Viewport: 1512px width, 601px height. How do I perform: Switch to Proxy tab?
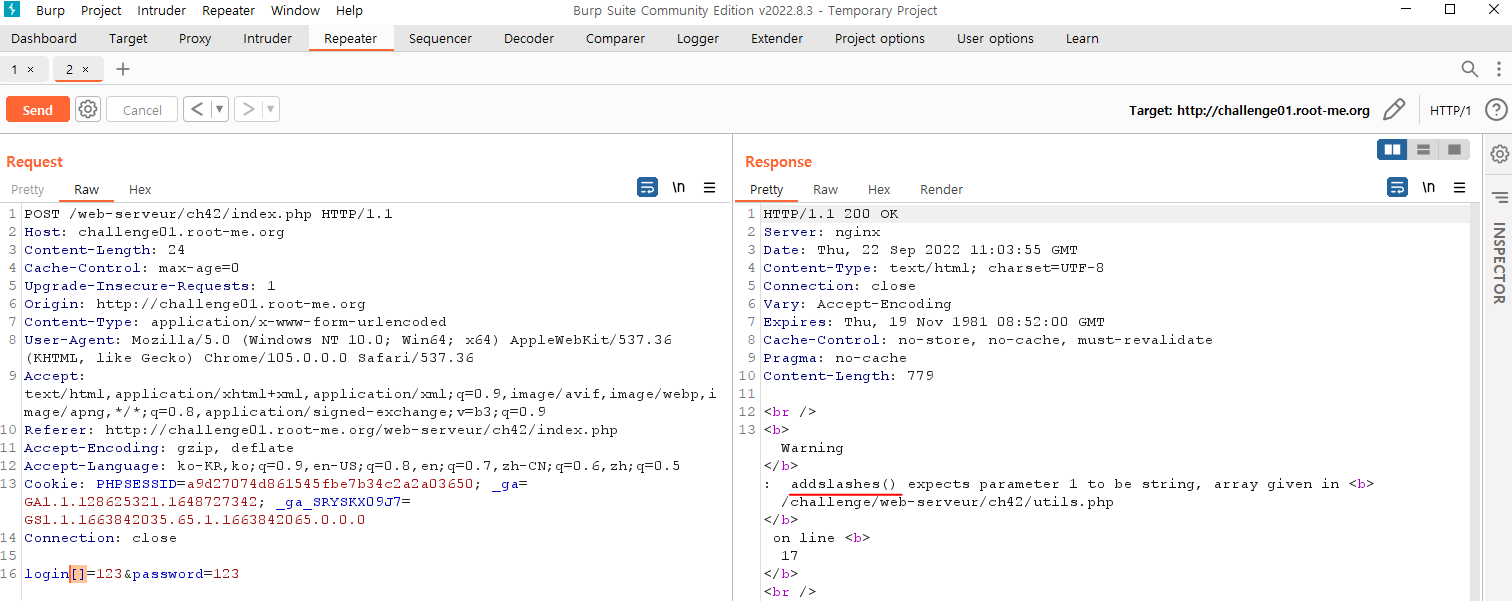point(195,38)
